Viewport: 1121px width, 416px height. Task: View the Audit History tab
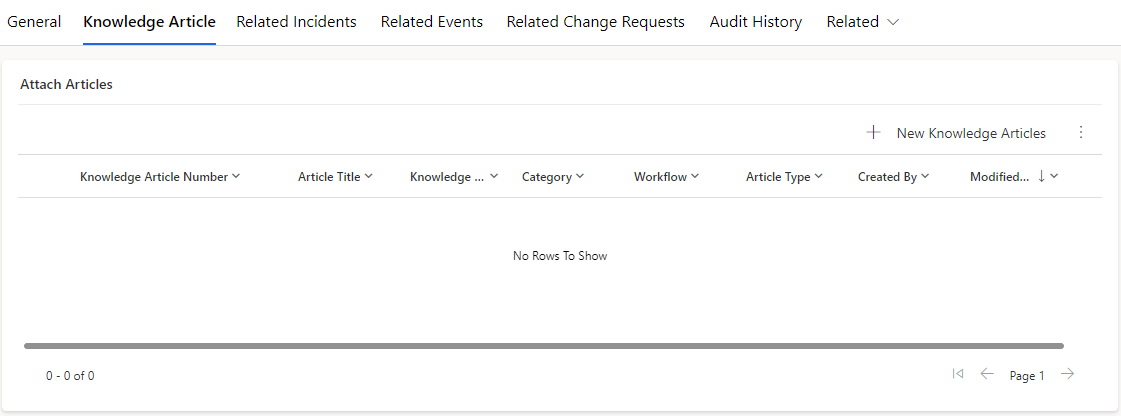pos(756,22)
